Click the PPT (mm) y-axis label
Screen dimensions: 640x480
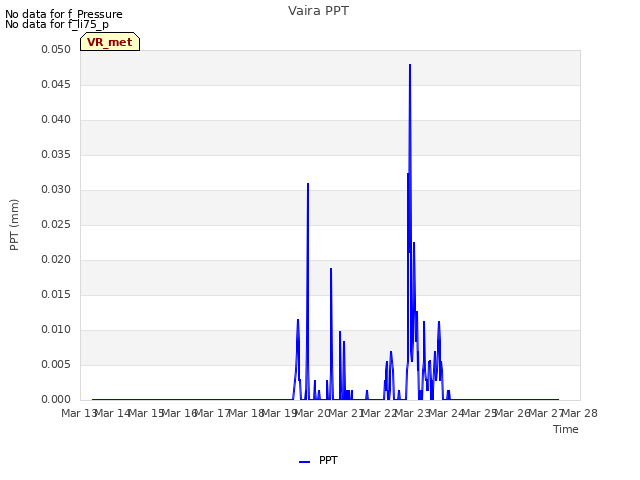(14, 225)
